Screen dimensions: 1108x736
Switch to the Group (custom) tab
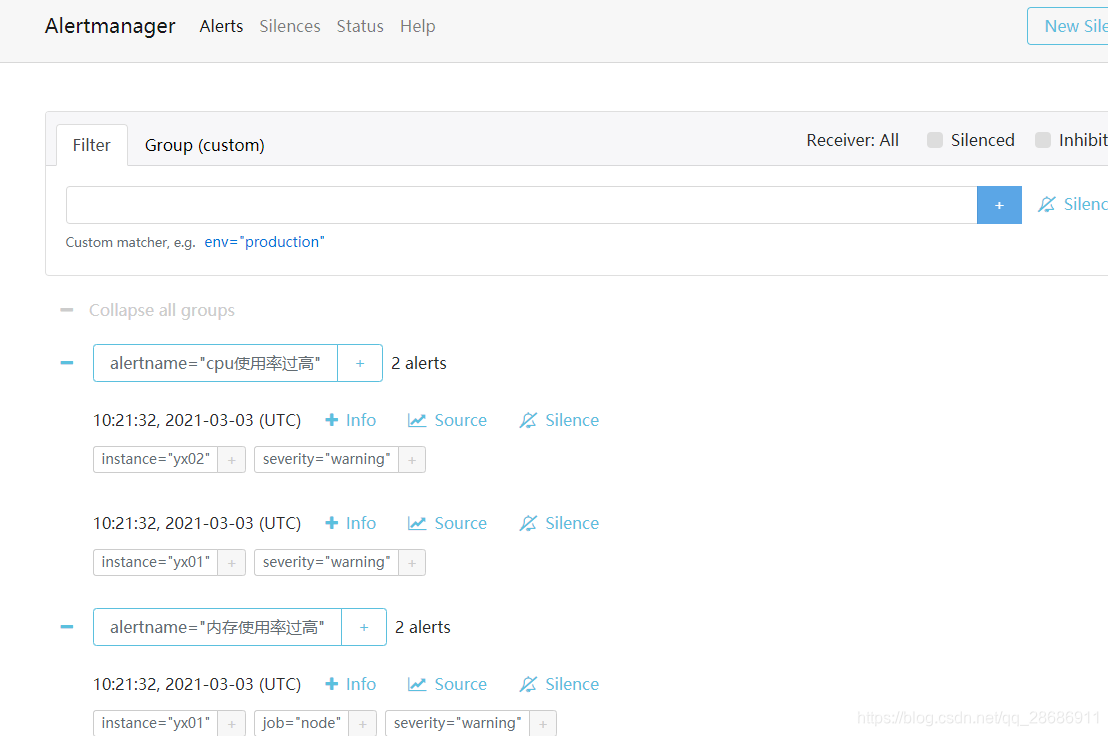click(204, 145)
